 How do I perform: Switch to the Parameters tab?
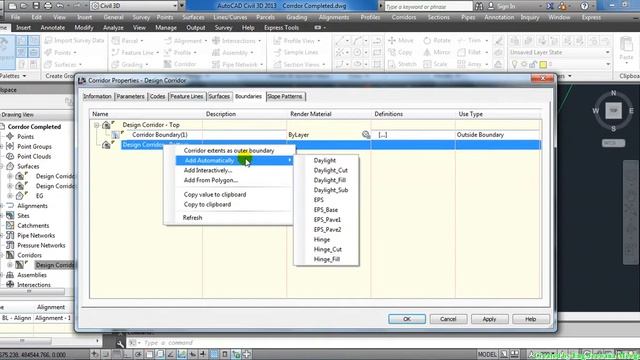131,96
